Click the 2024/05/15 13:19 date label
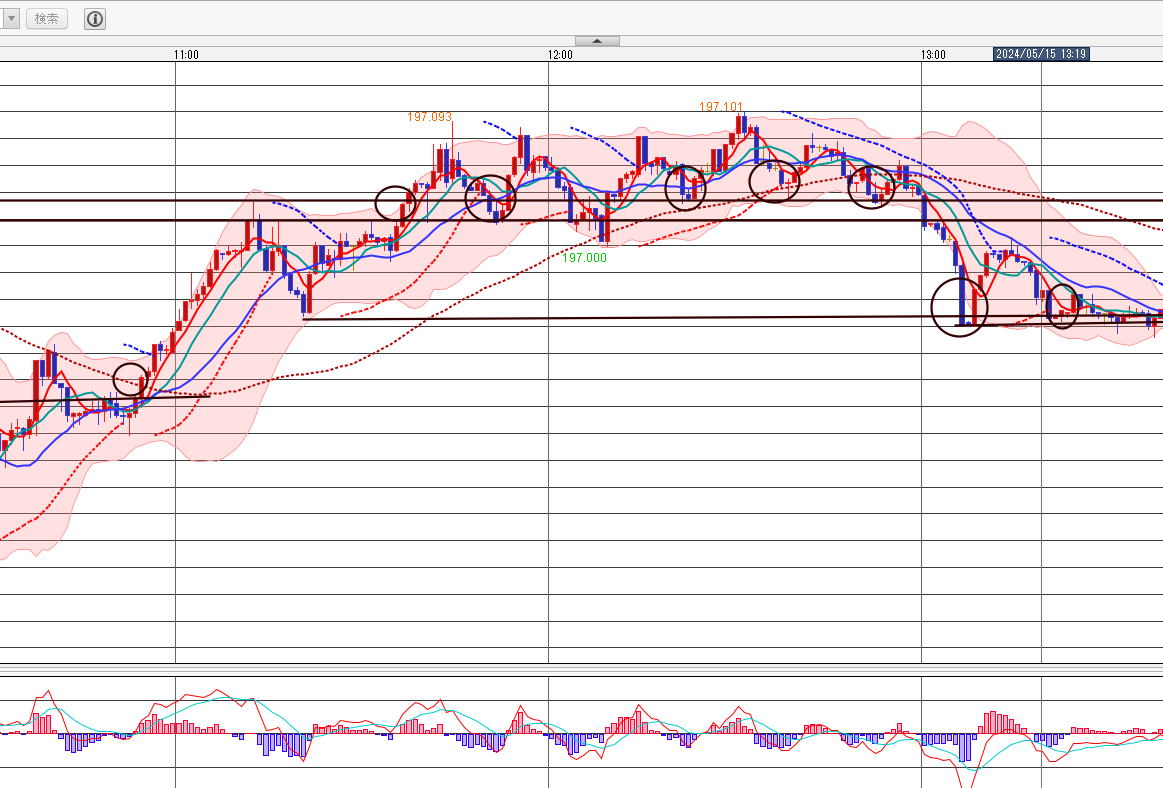The width and height of the screenshot is (1163, 788). point(1041,54)
